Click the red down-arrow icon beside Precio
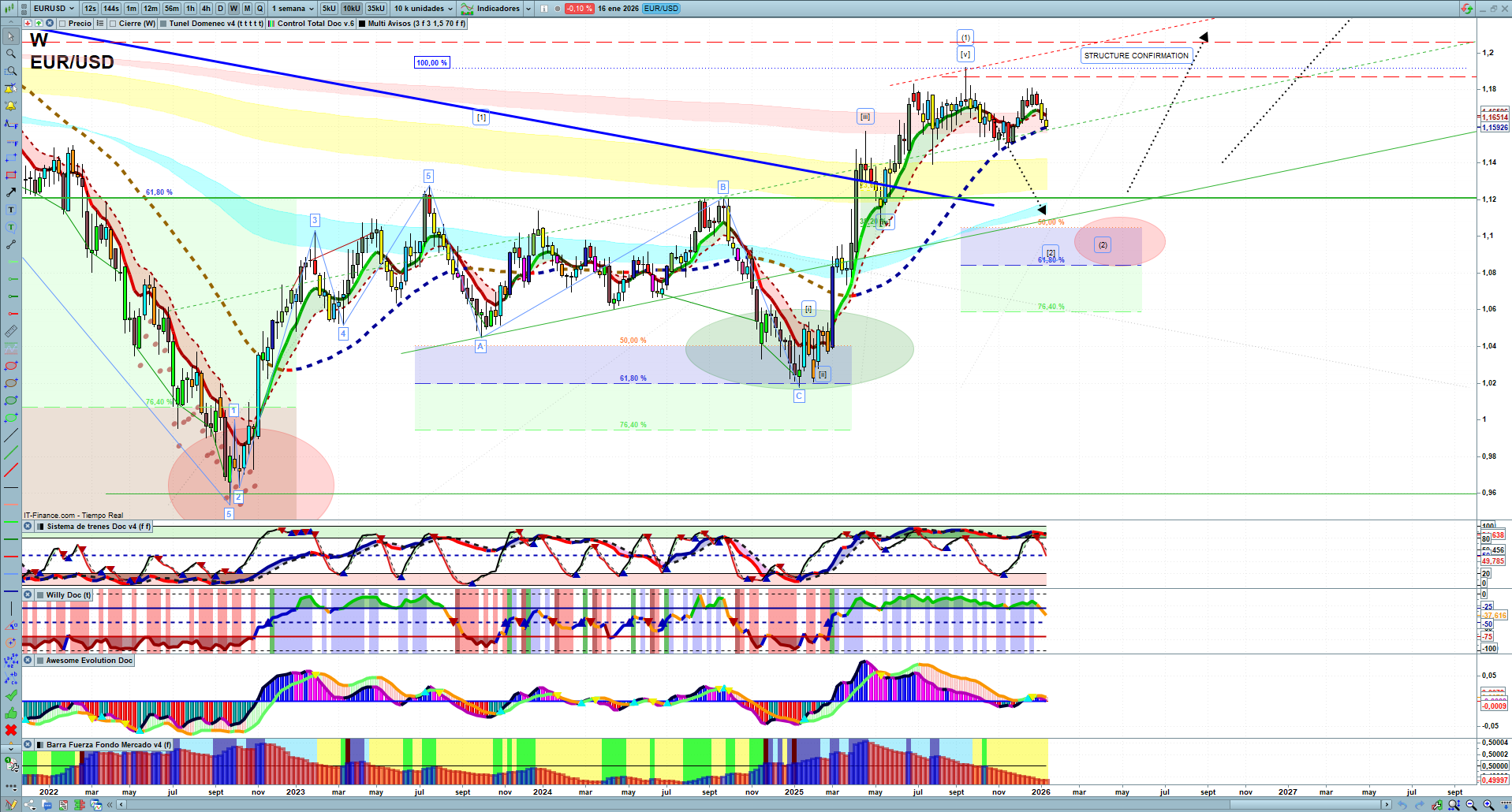This screenshot has width=1512, height=812. click(x=28, y=24)
